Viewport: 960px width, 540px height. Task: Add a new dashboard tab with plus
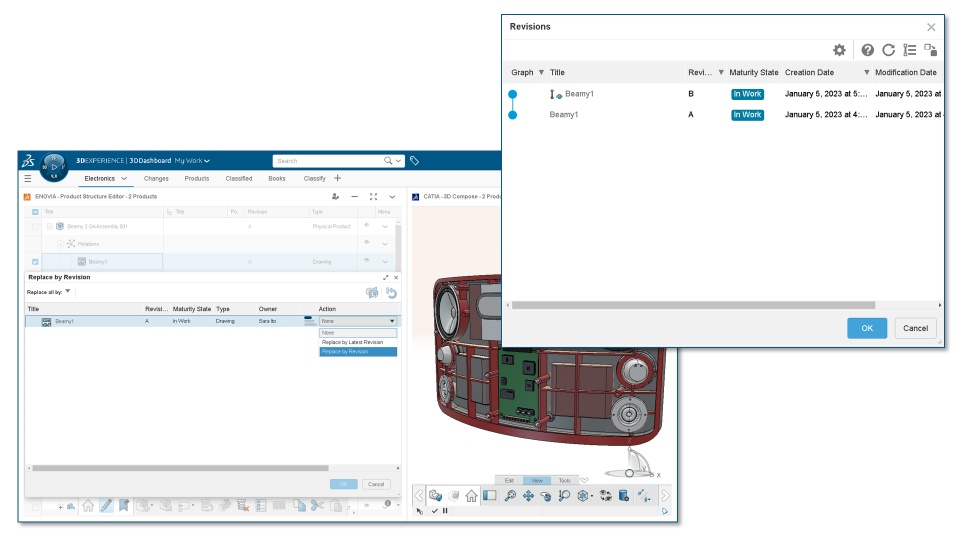337,178
